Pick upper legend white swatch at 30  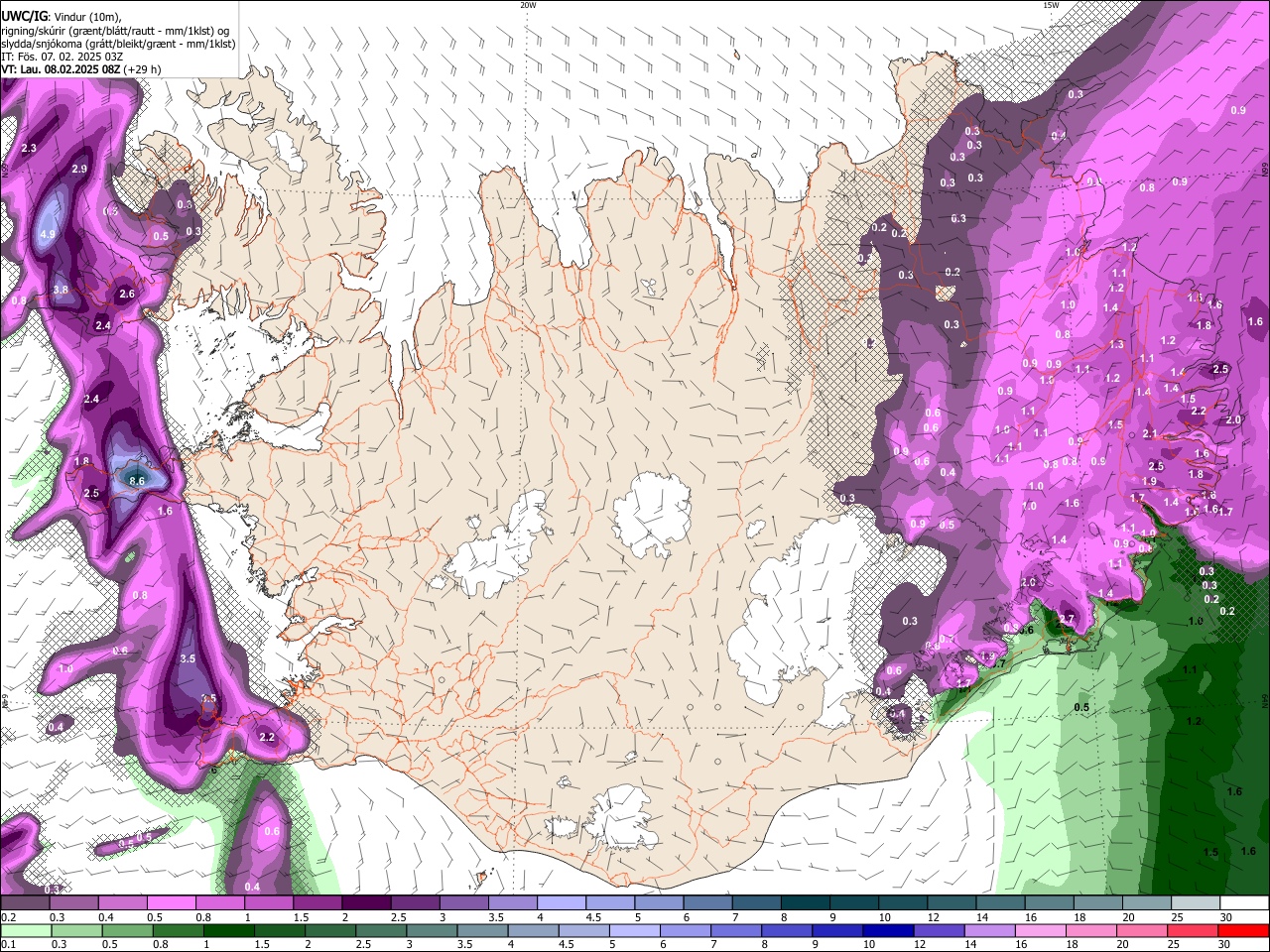tap(1244, 903)
